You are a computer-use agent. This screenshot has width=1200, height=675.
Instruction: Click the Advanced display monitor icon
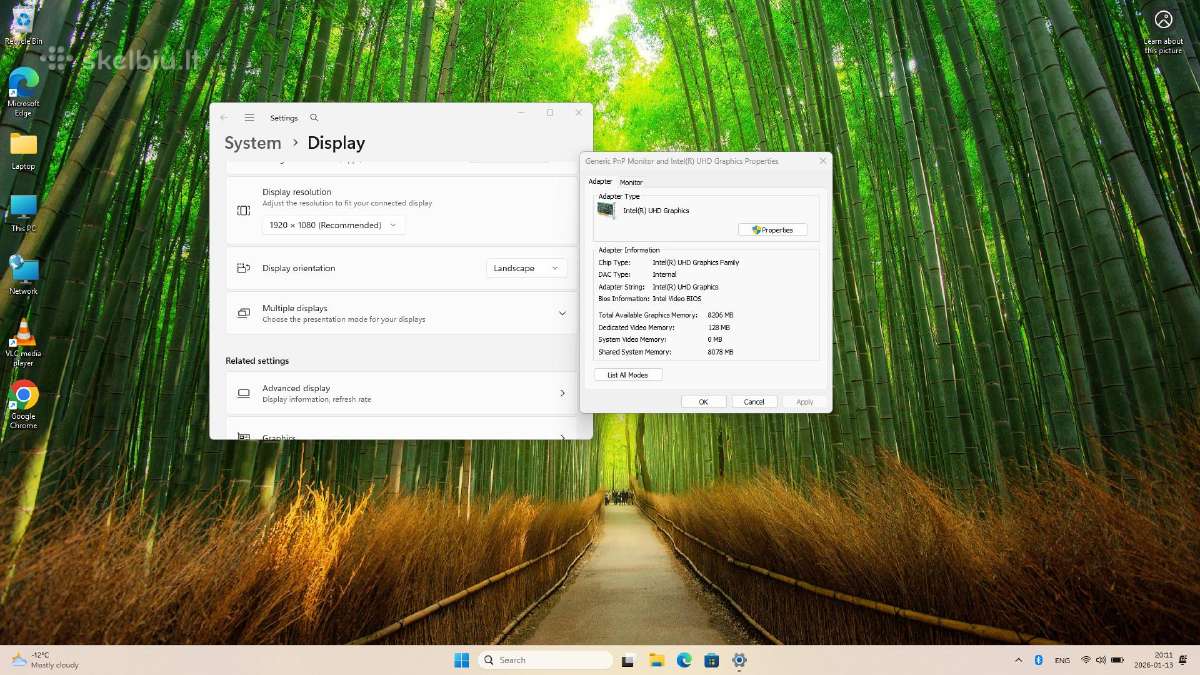[x=243, y=393]
